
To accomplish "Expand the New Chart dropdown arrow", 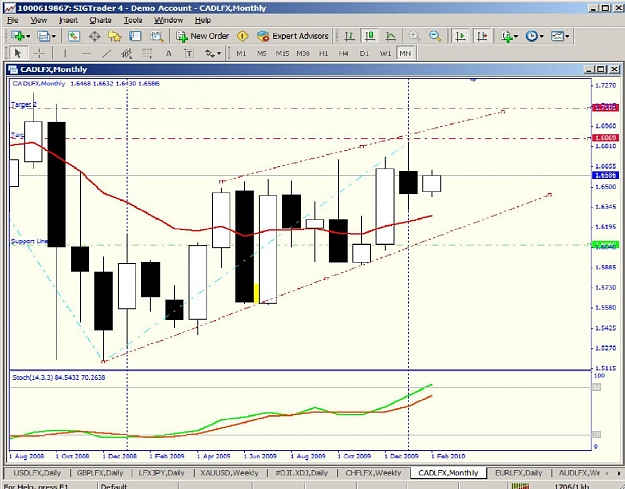I will click(x=28, y=37).
